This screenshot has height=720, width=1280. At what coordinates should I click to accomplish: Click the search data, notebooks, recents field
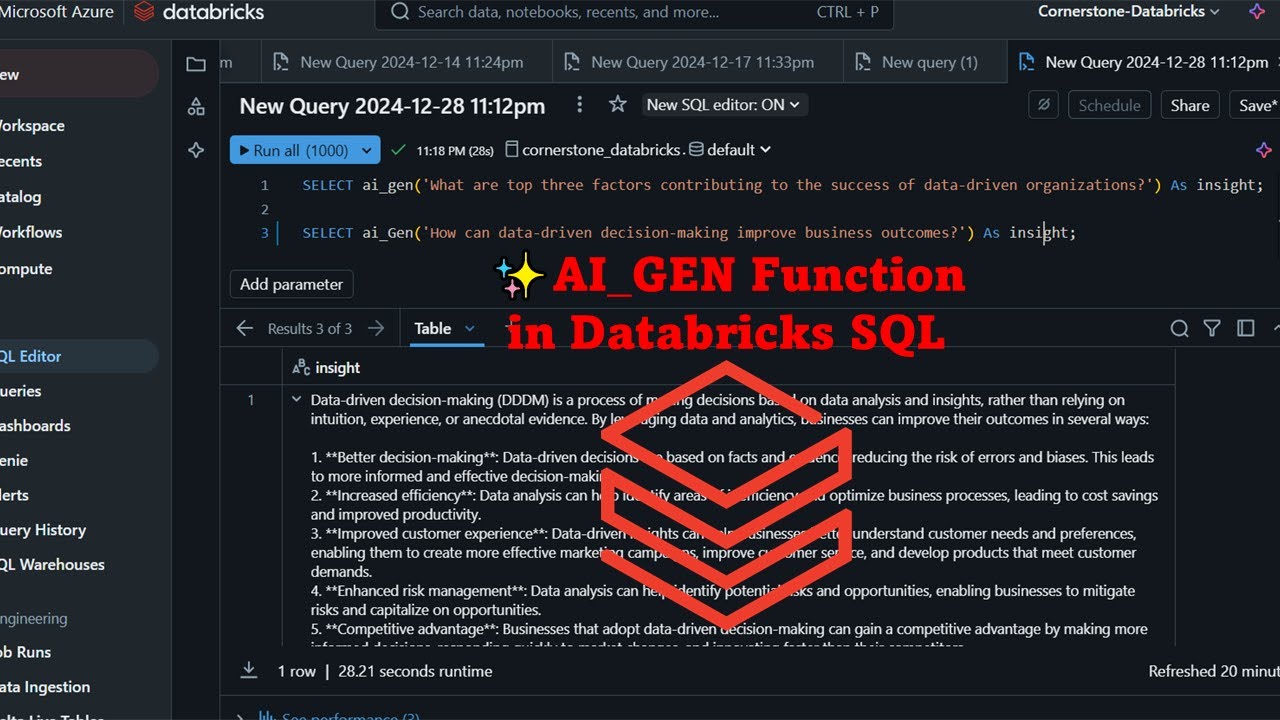click(634, 12)
